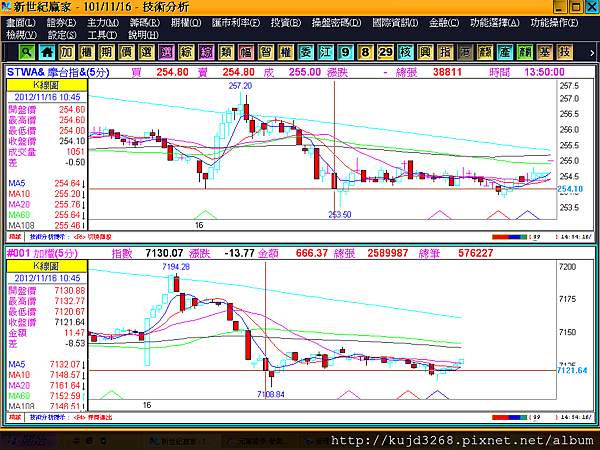Image resolution: width=600 pixels, height=450 pixels.
Task: Click the red 幅 toolbar icon
Action: pyautogui.click(x=246, y=52)
